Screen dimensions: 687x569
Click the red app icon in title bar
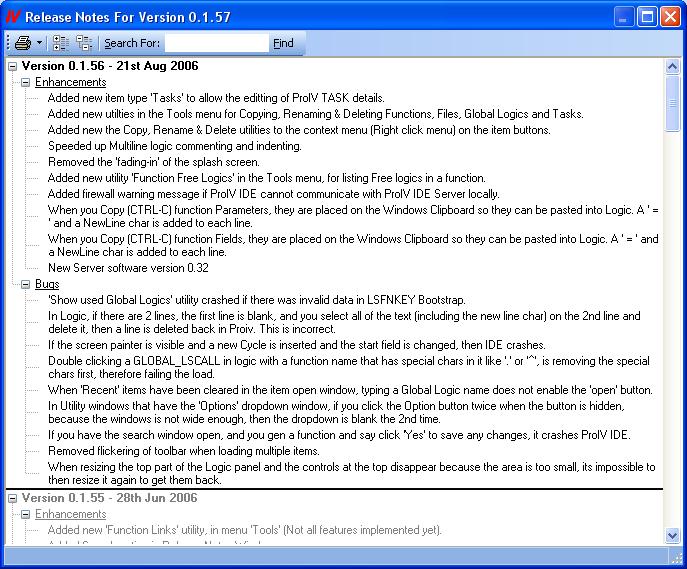coord(13,17)
